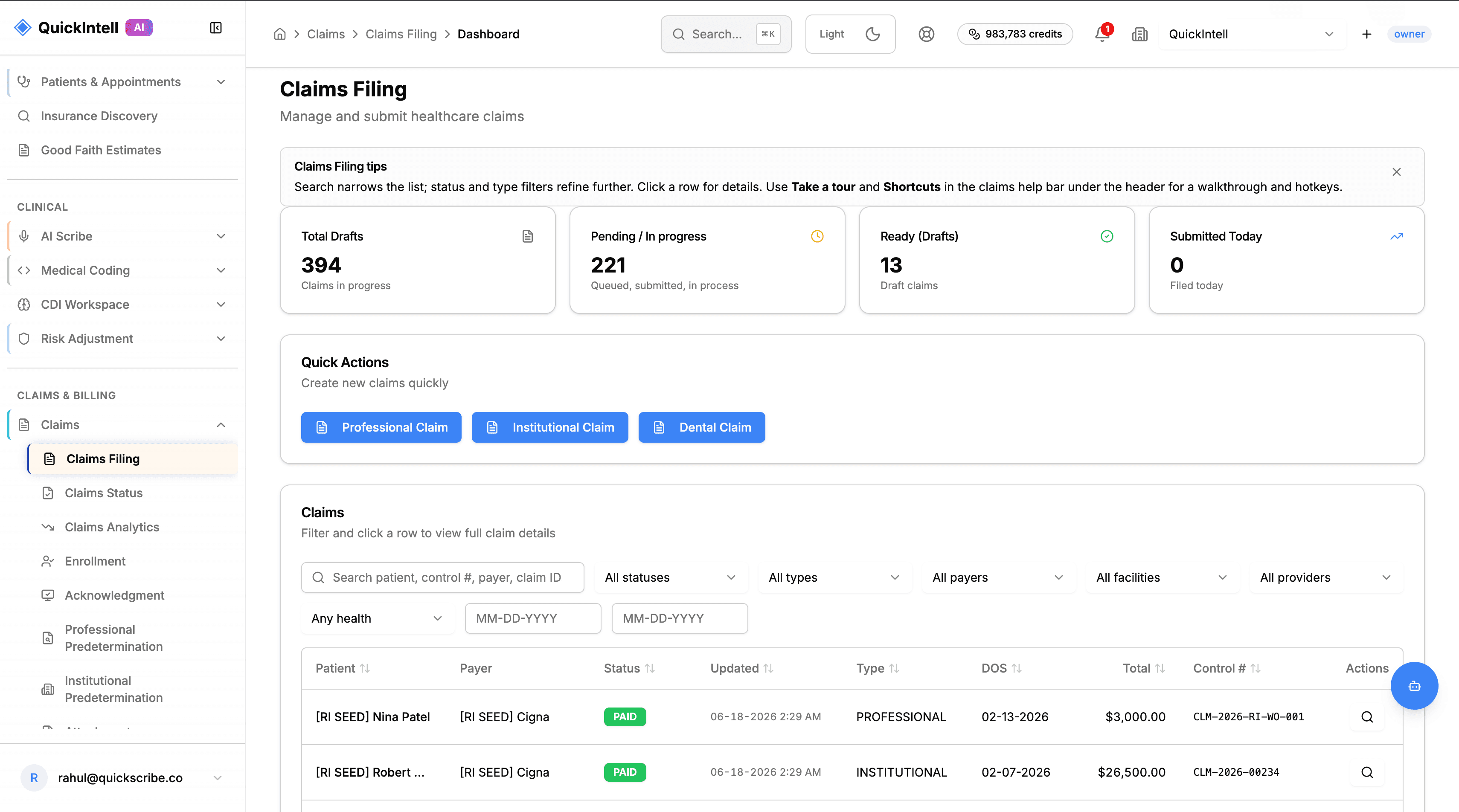
Task: Open Enrollment page
Action: click(x=133, y=561)
